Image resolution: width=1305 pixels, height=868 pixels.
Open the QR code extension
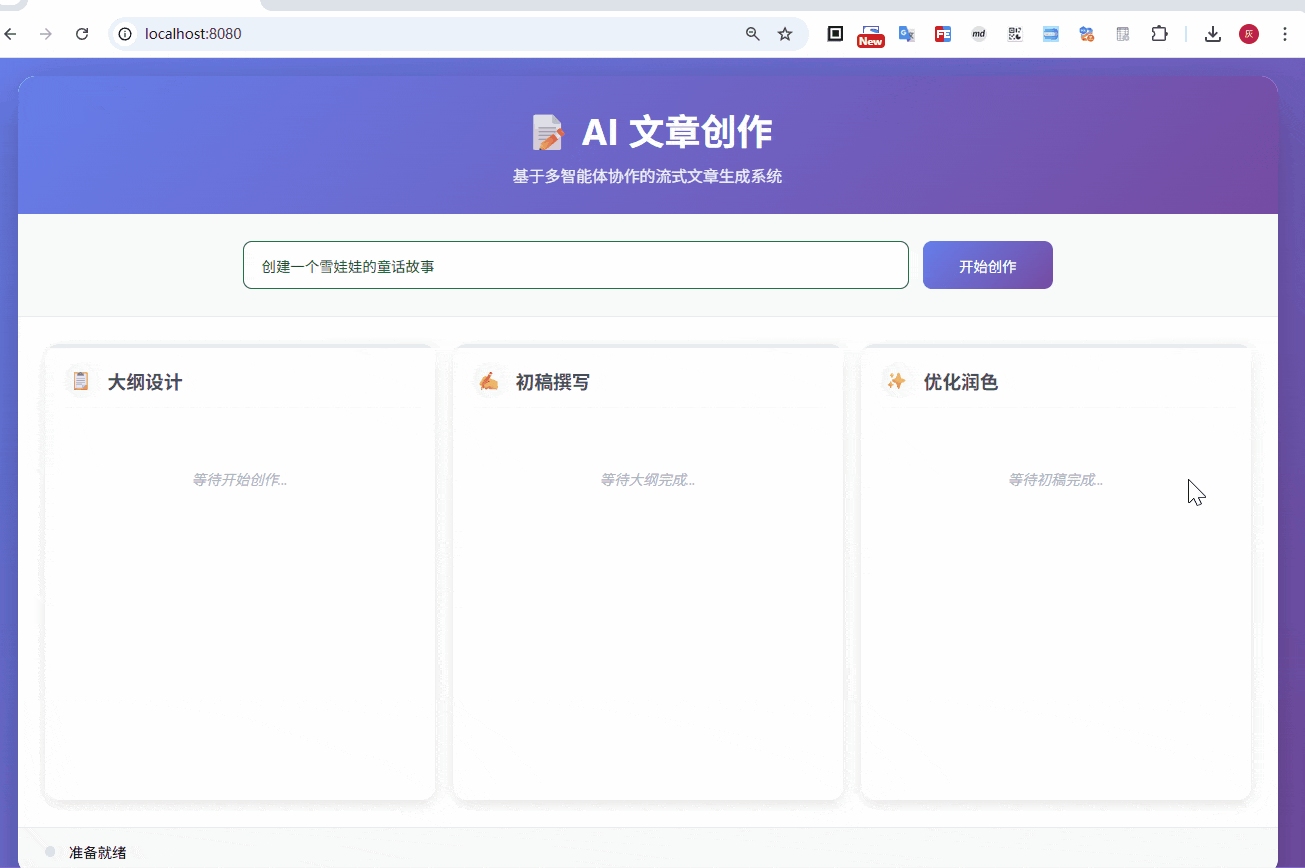tap(1015, 34)
